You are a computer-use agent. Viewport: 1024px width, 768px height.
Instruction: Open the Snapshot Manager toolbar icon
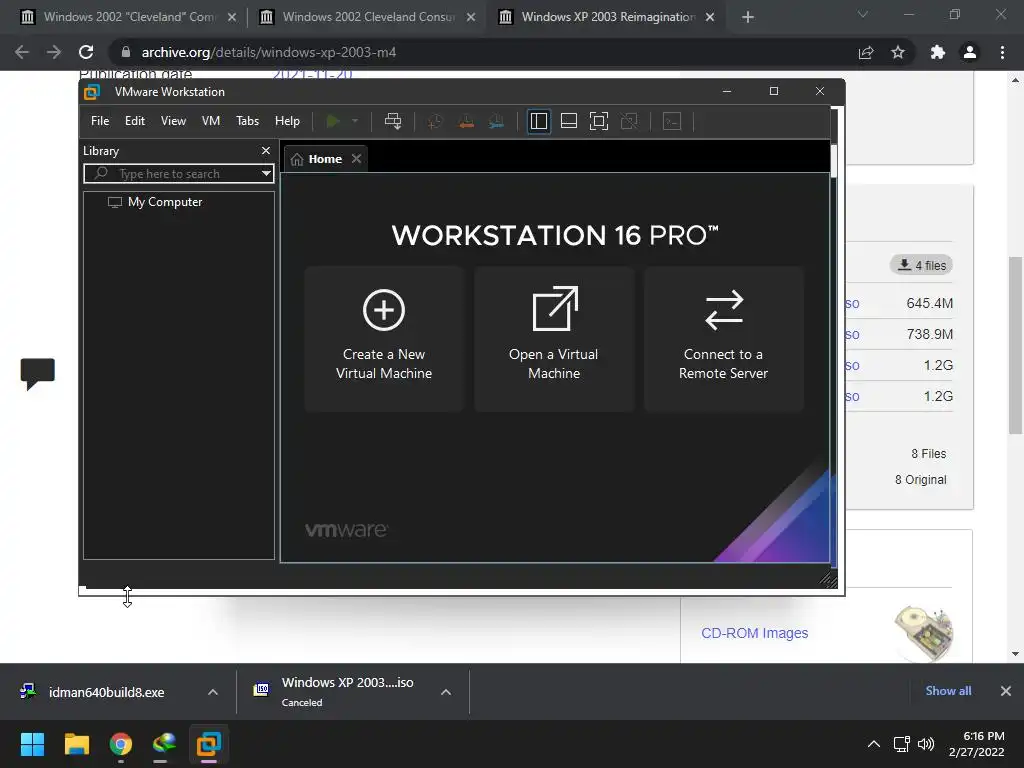point(497,121)
